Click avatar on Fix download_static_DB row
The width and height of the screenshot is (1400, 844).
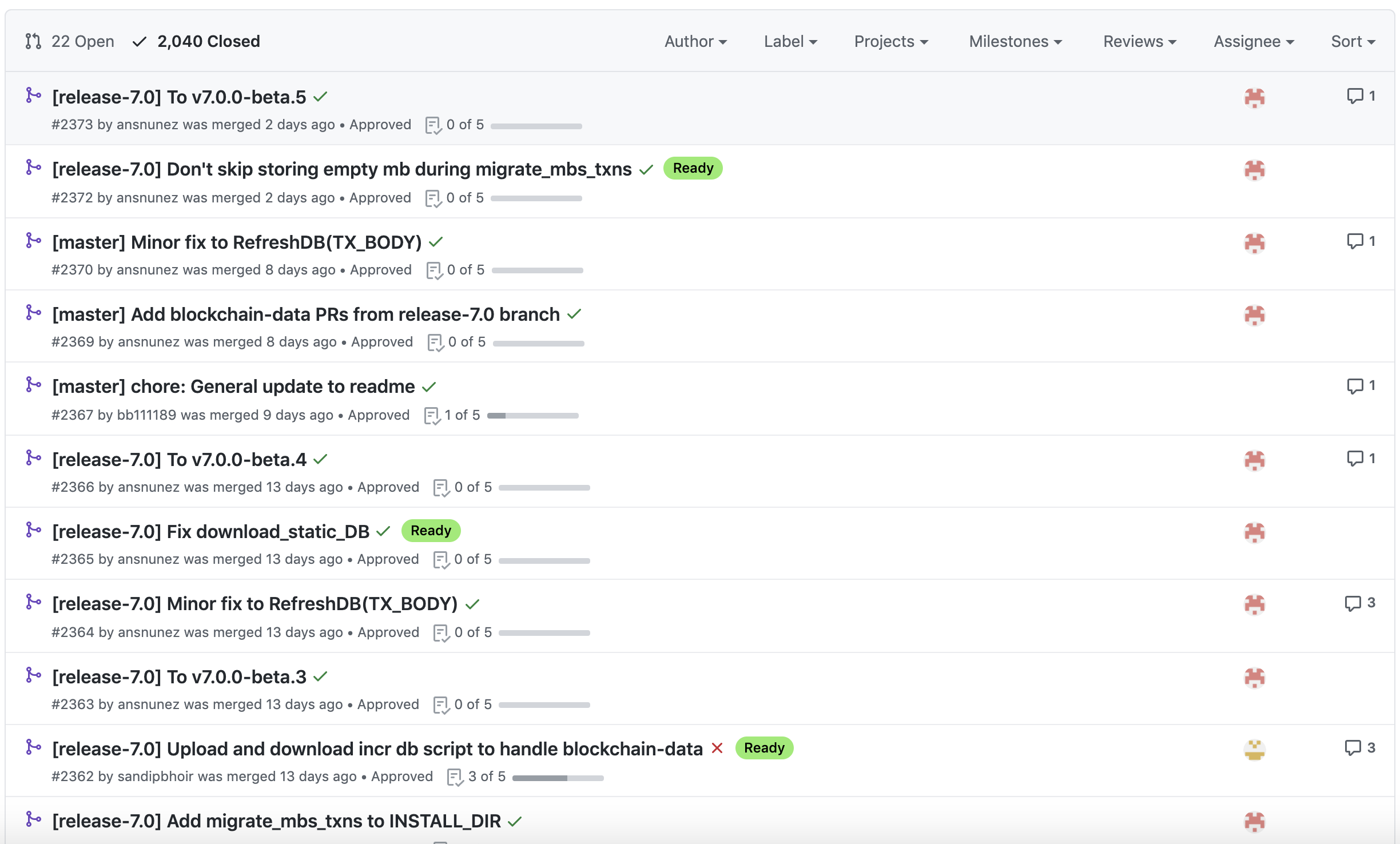(x=1254, y=532)
